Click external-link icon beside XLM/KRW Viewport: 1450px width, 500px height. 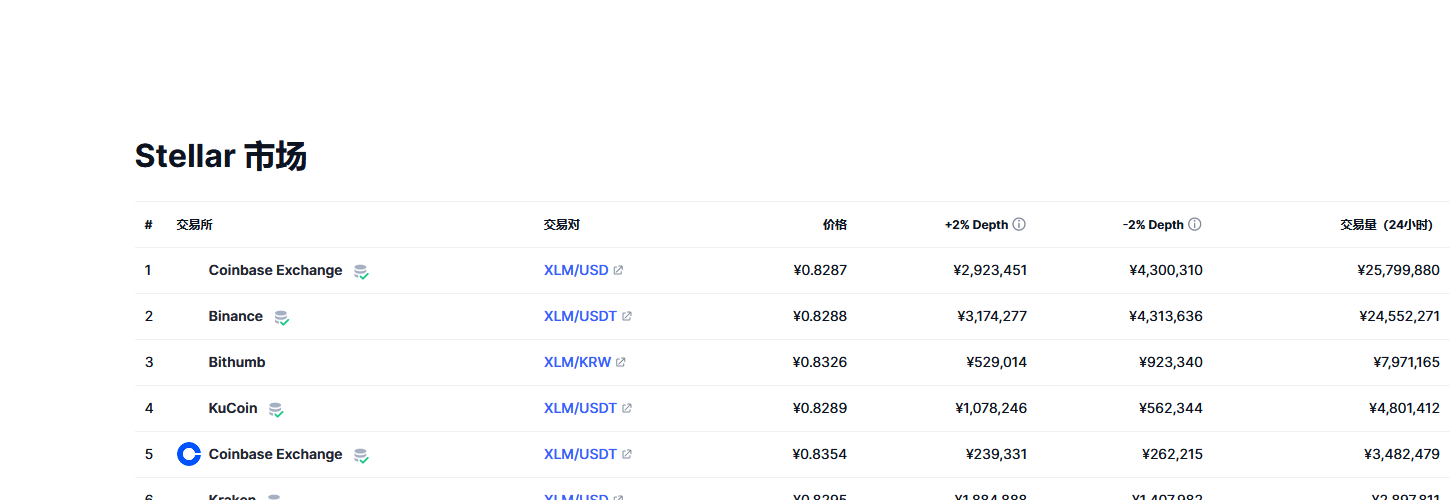[620, 363]
